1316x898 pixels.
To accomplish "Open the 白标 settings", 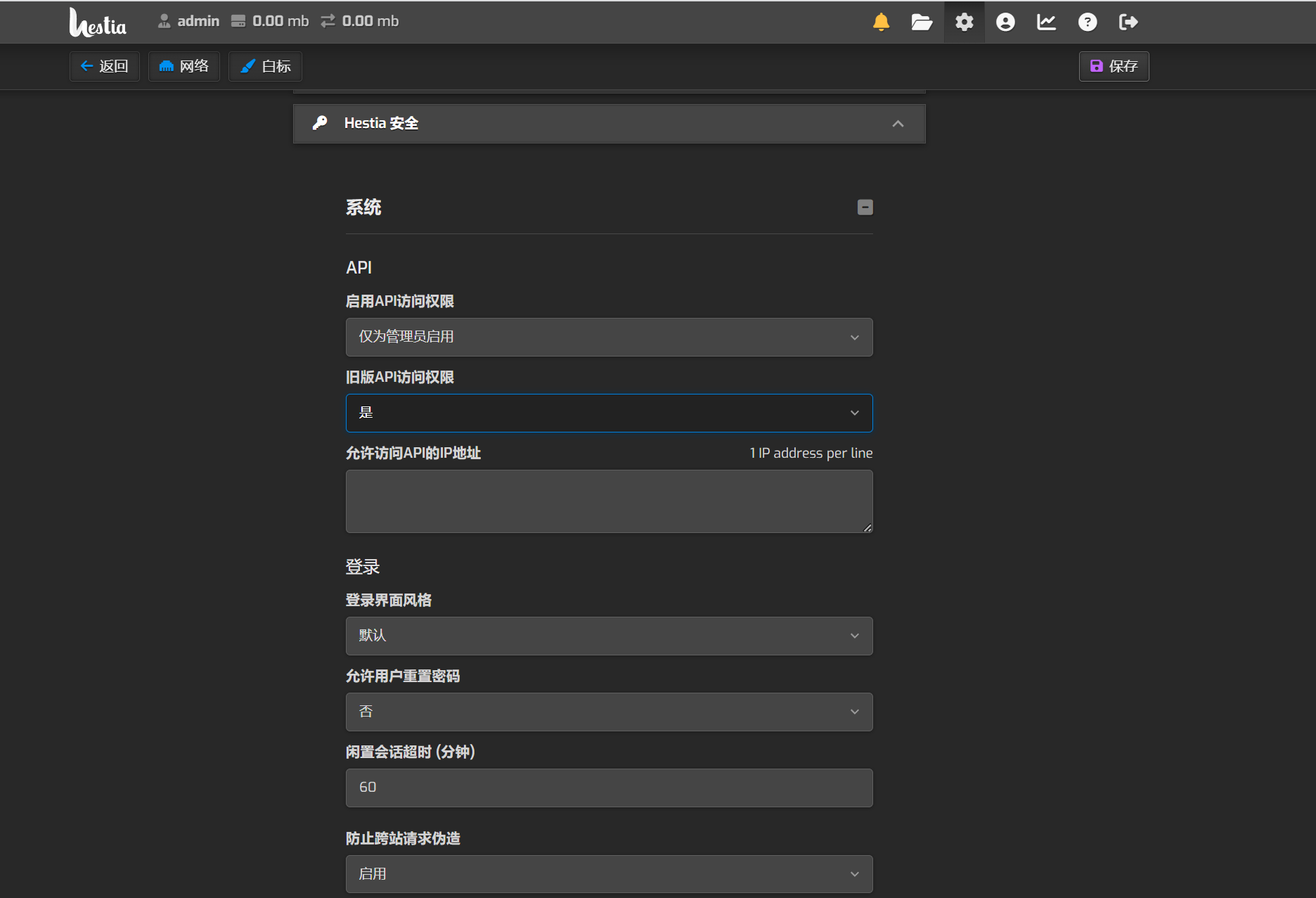I will coord(265,66).
